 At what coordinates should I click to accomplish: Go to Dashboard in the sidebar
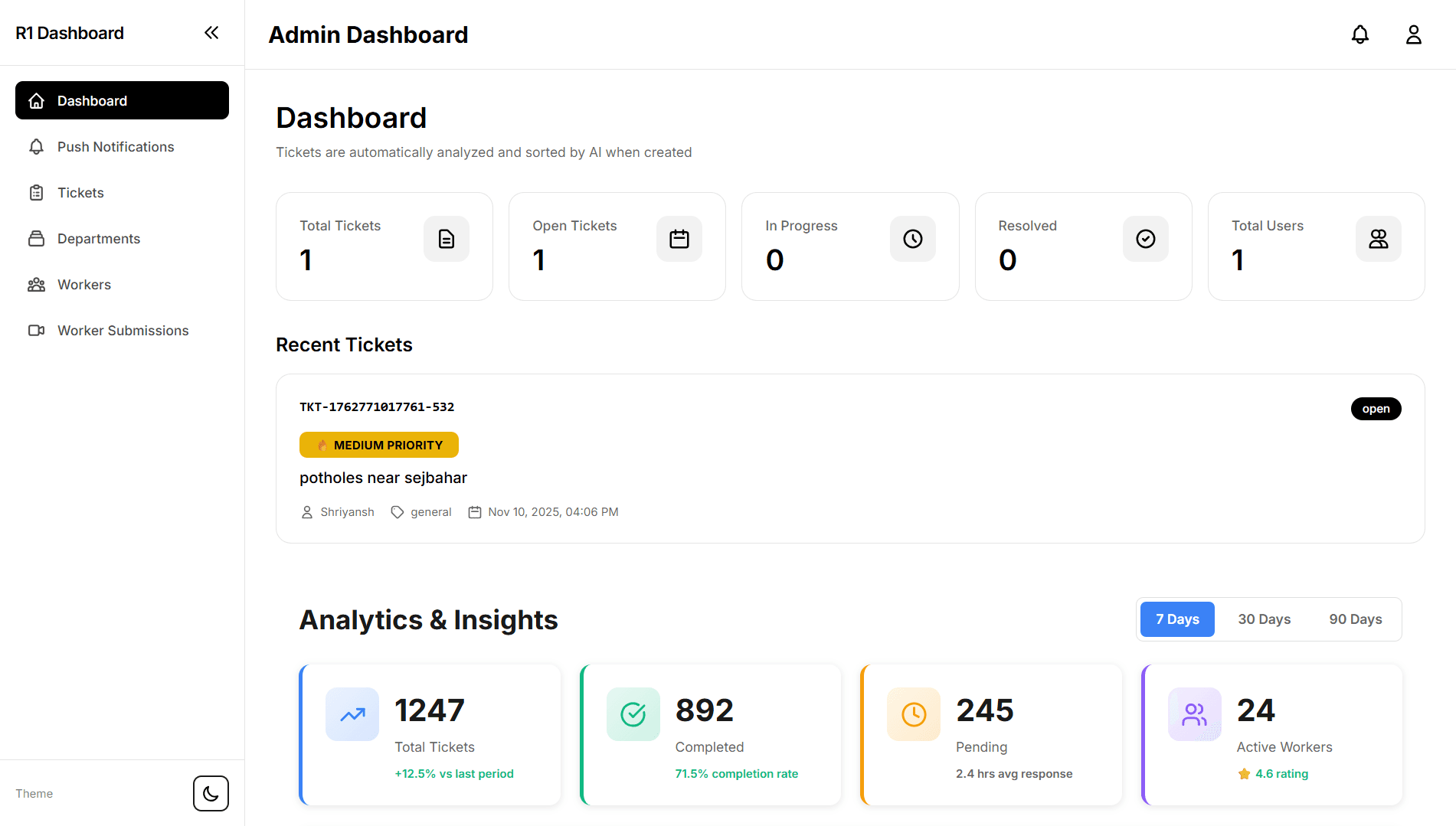[122, 100]
